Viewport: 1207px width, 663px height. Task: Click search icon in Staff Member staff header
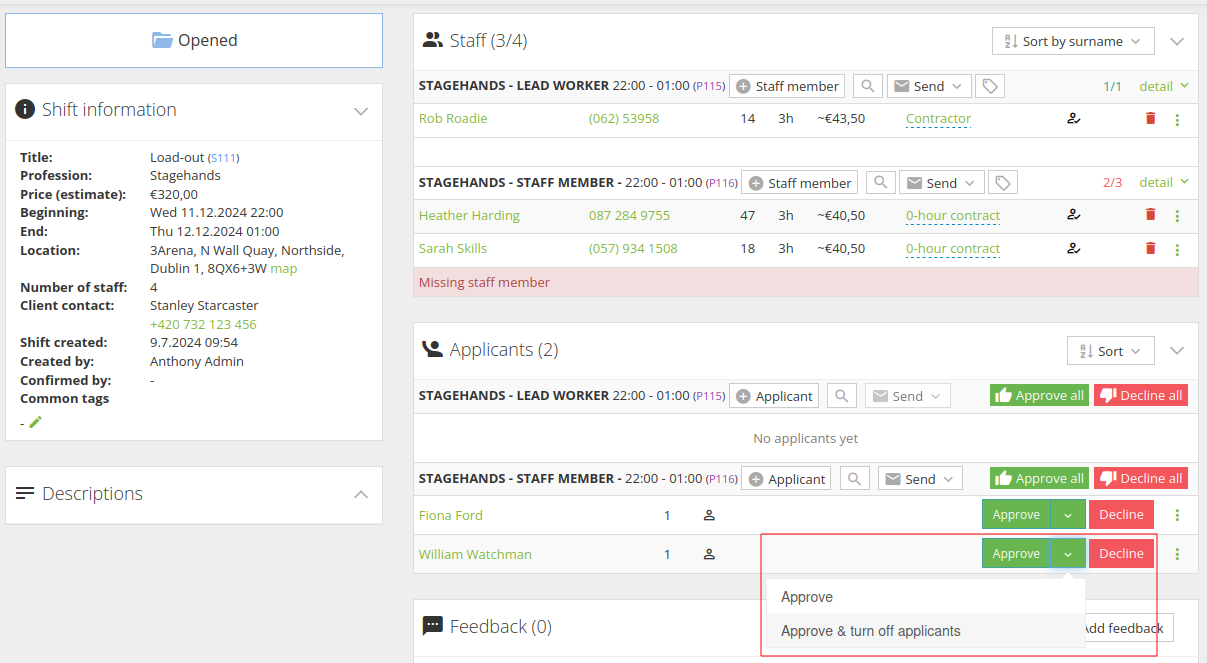pos(880,183)
